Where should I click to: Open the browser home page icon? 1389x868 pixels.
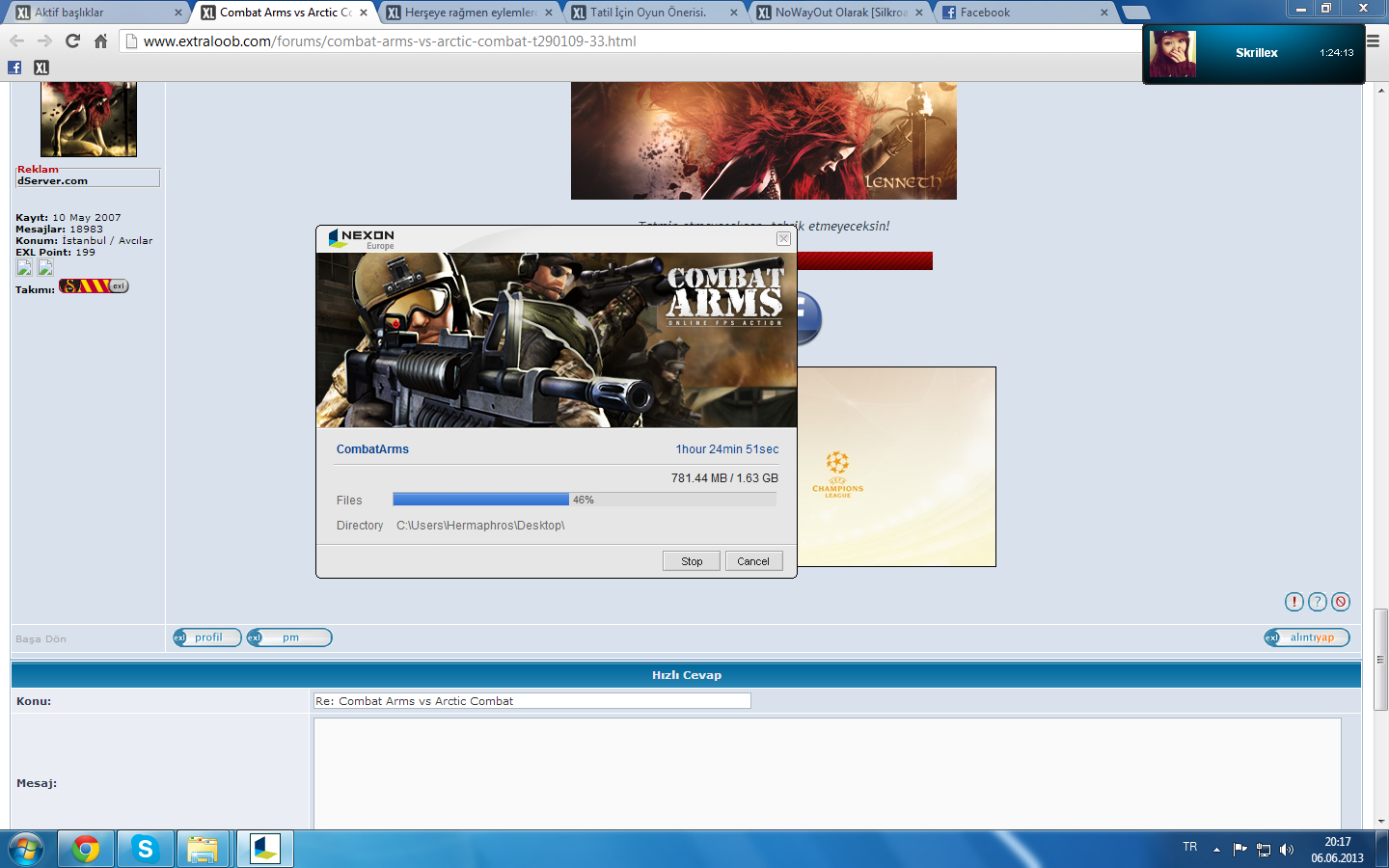pyautogui.click(x=100, y=41)
